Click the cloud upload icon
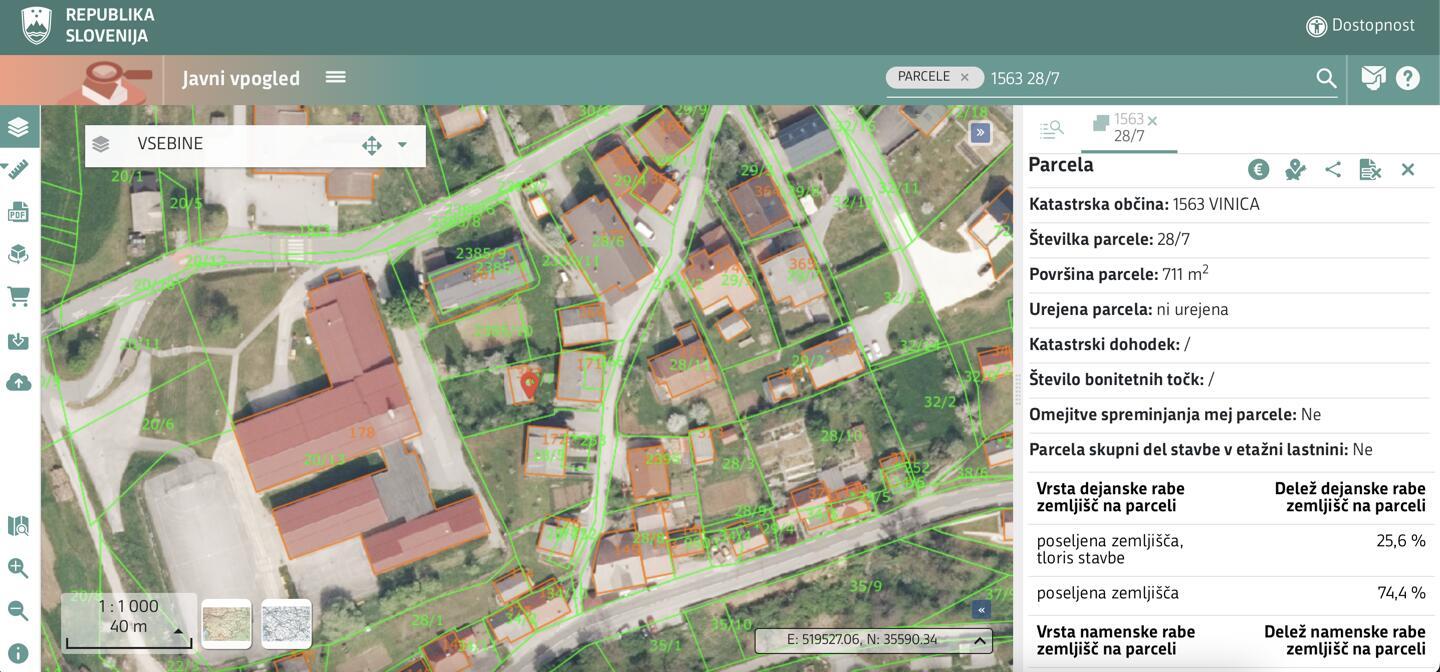1440x672 pixels. click(x=18, y=382)
